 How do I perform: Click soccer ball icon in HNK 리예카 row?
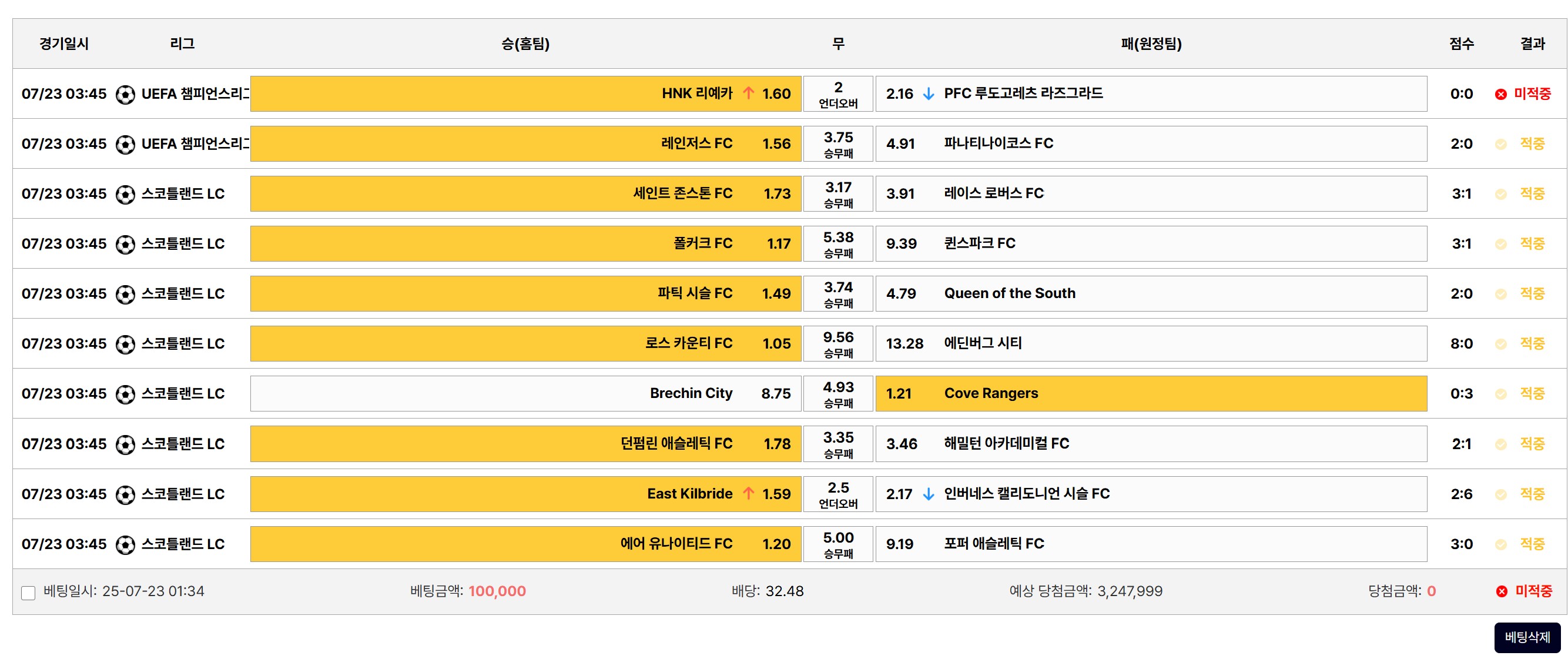(x=125, y=95)
